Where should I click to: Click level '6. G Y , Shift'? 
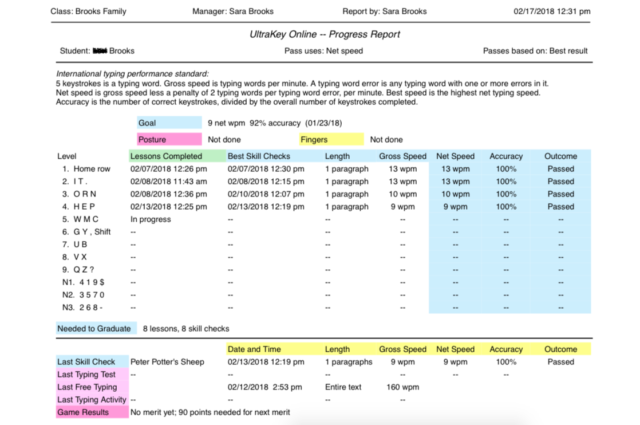pos(86,232)
